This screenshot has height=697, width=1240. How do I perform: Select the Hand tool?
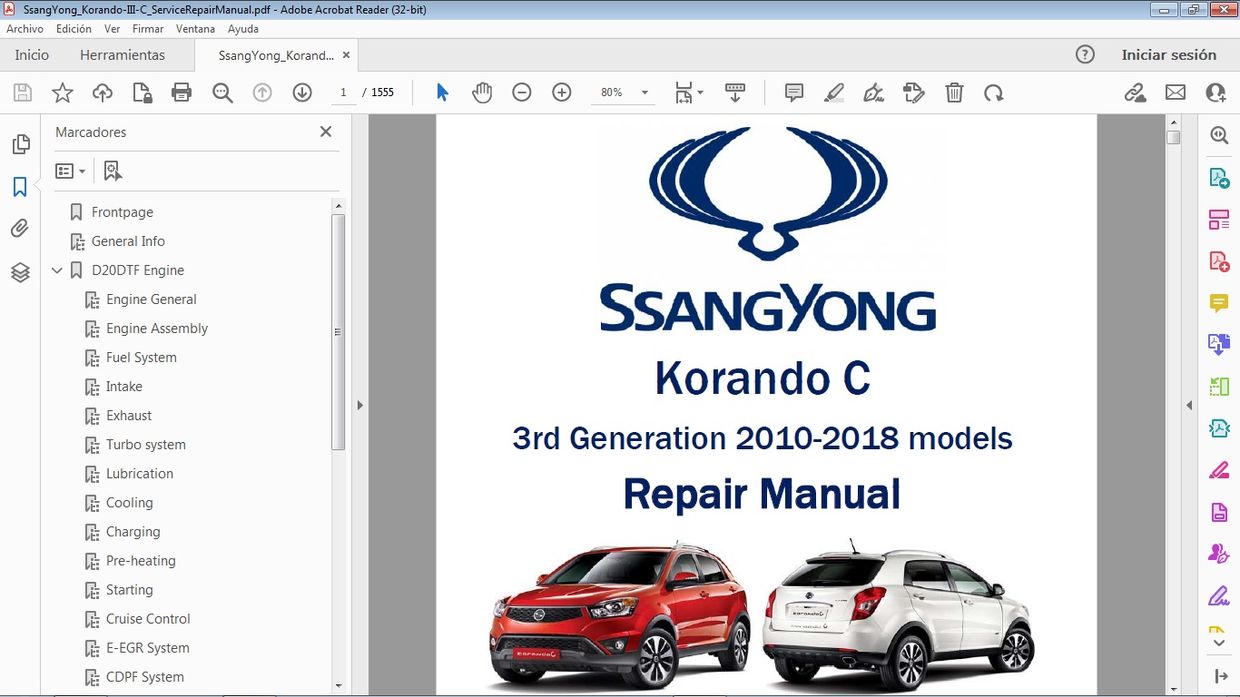tap(482, 92)
